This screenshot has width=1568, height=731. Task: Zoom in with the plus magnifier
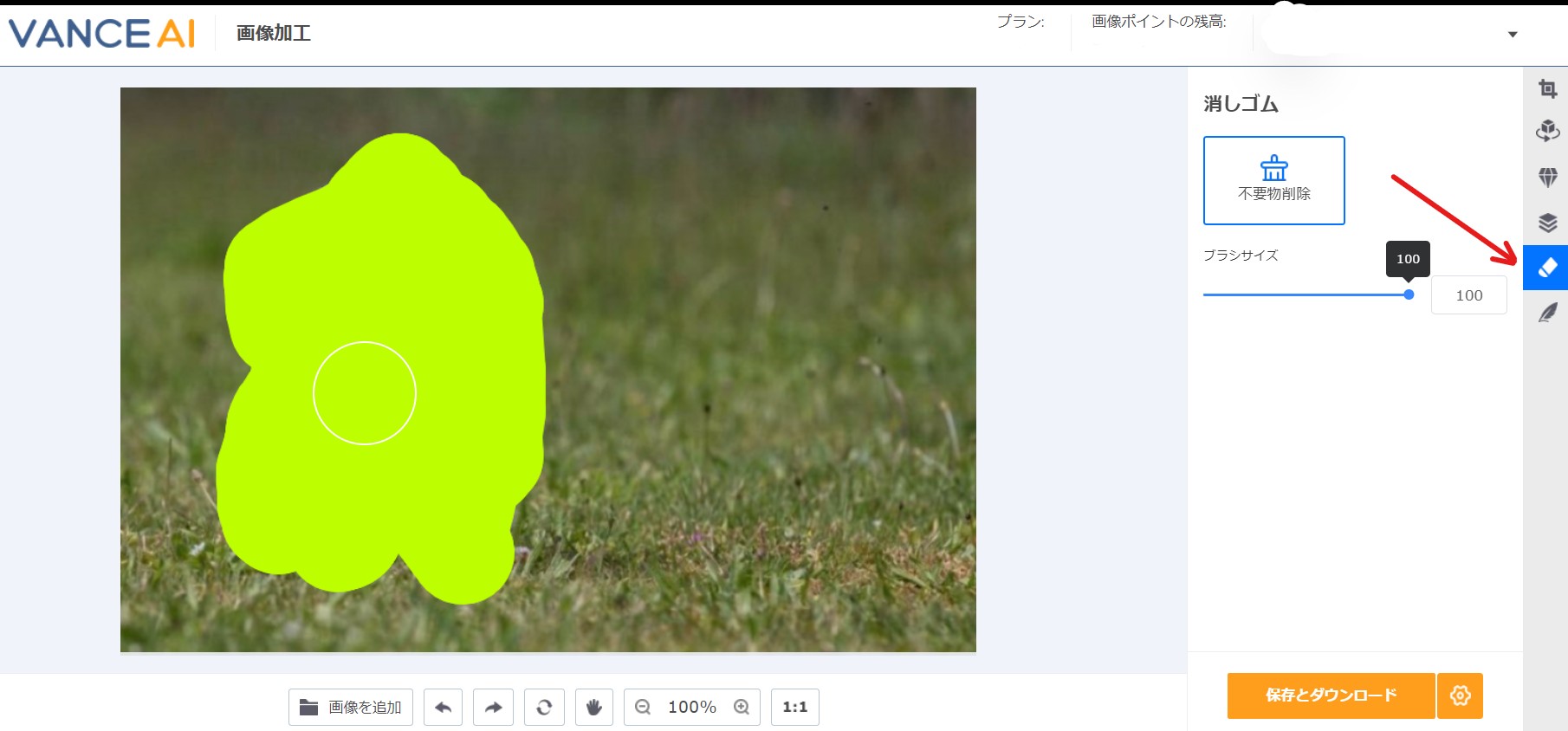[742, 708]
